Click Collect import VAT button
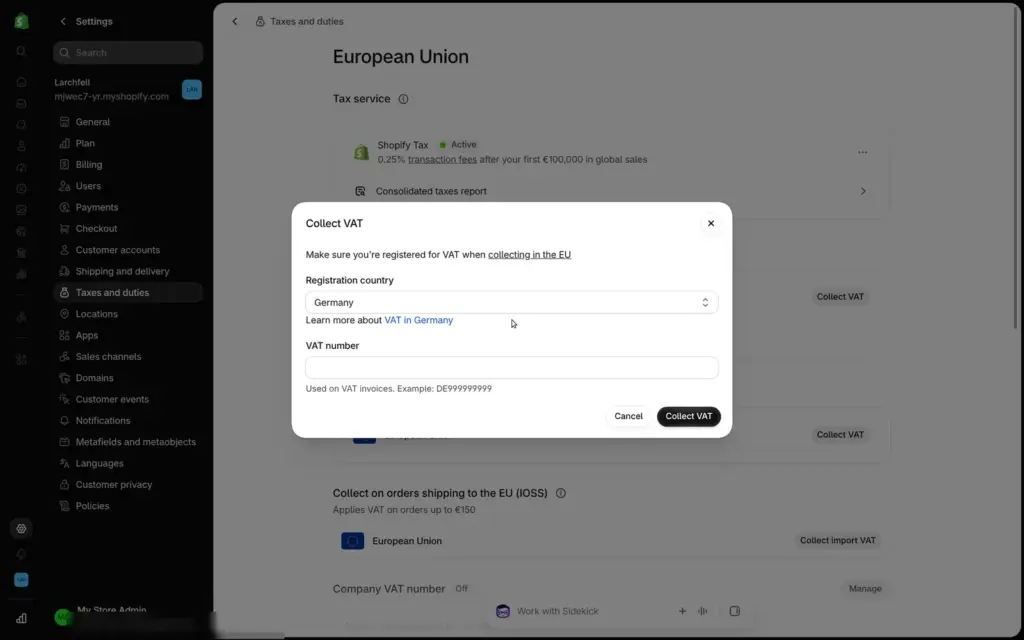The image size is (1024, 640). 837,541
